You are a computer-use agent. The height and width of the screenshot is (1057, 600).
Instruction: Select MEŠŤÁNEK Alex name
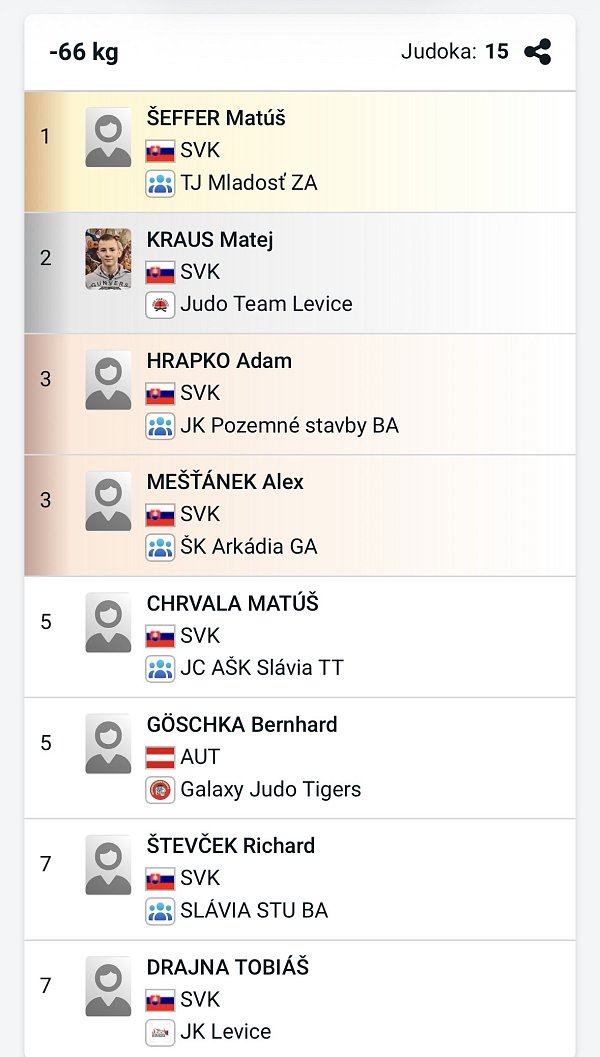coord(225,482)
